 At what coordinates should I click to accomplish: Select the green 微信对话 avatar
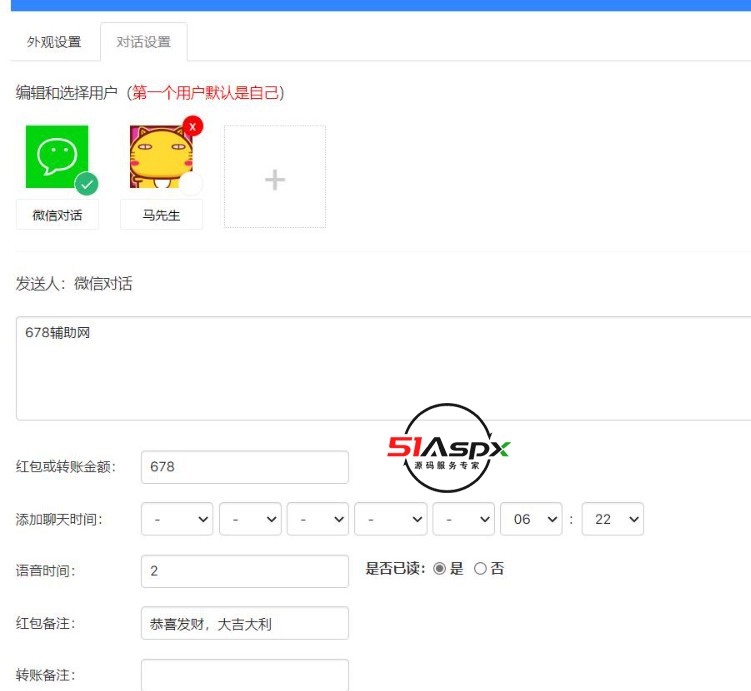coord(57,157)
